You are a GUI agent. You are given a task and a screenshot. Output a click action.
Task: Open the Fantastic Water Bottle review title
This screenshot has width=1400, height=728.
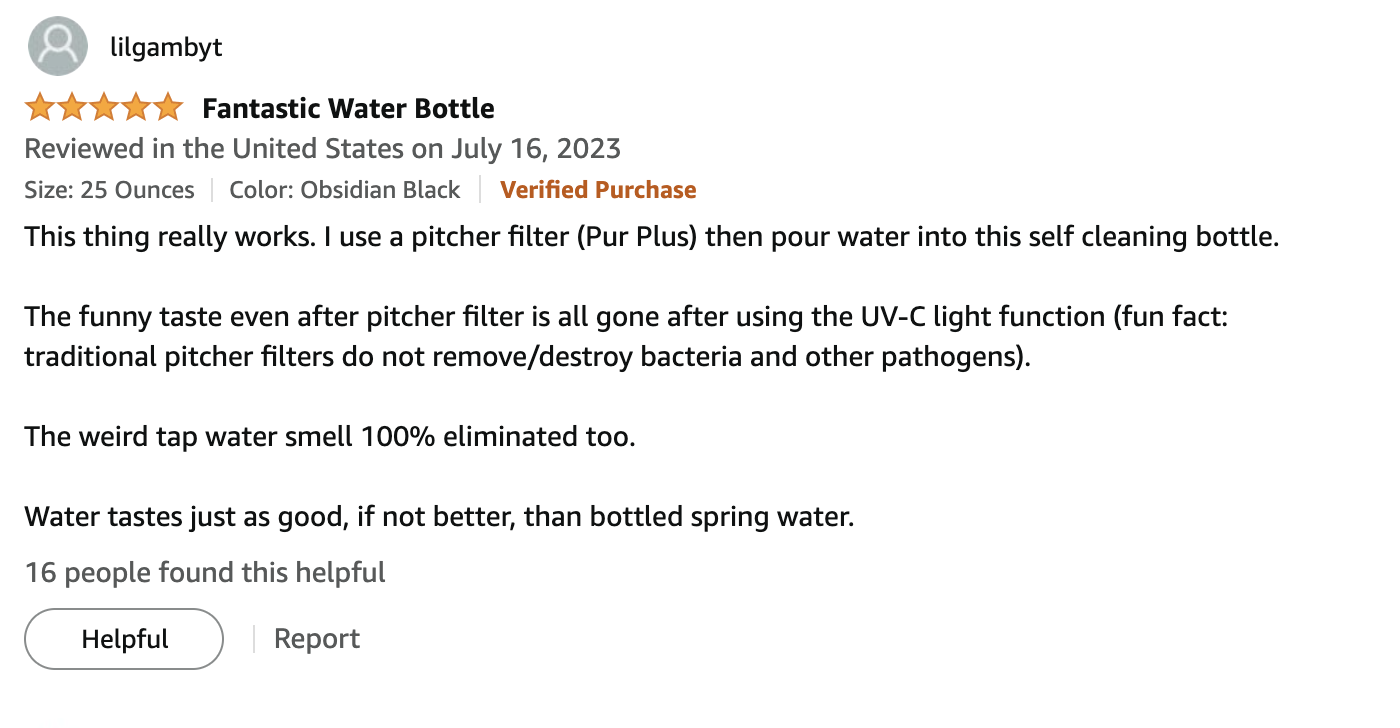[348, 108]
